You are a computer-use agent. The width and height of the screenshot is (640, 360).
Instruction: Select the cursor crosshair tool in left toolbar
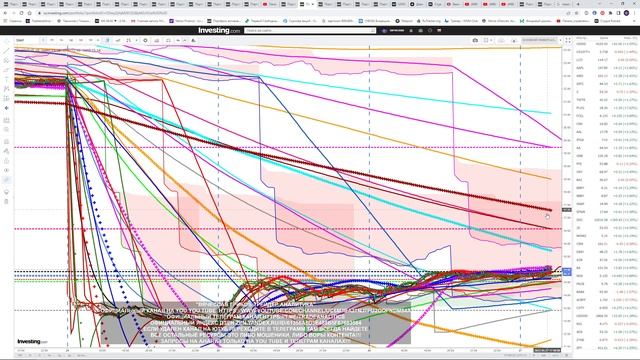click(x=6, y=42)
